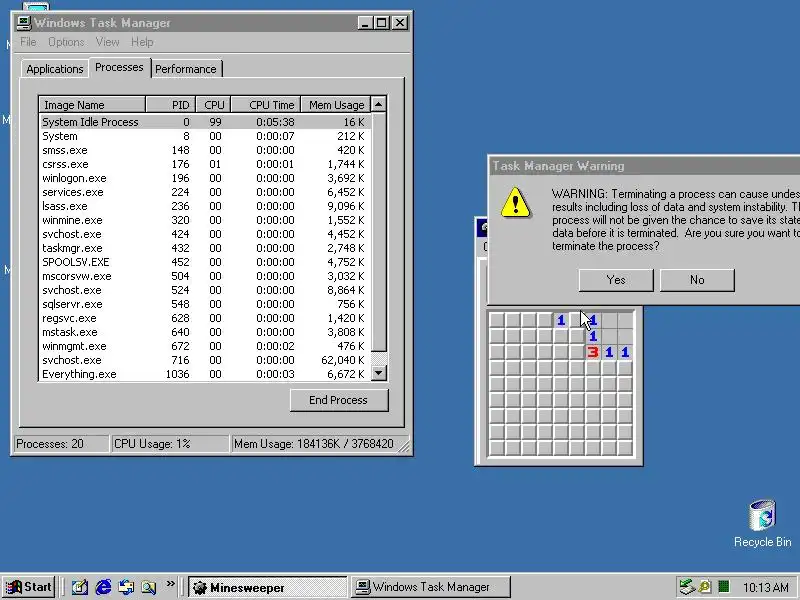Sort by the CPU column header
The width and height of the screenshot is (800, 600).
[214, 105]
